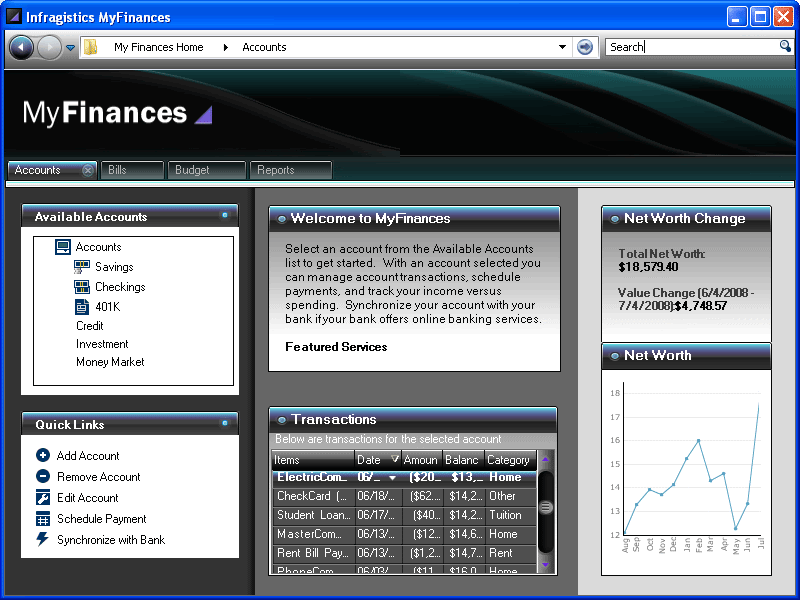Select the Student Loan transaction row
This screenshot has height=600, width=800.
(405, 515)
